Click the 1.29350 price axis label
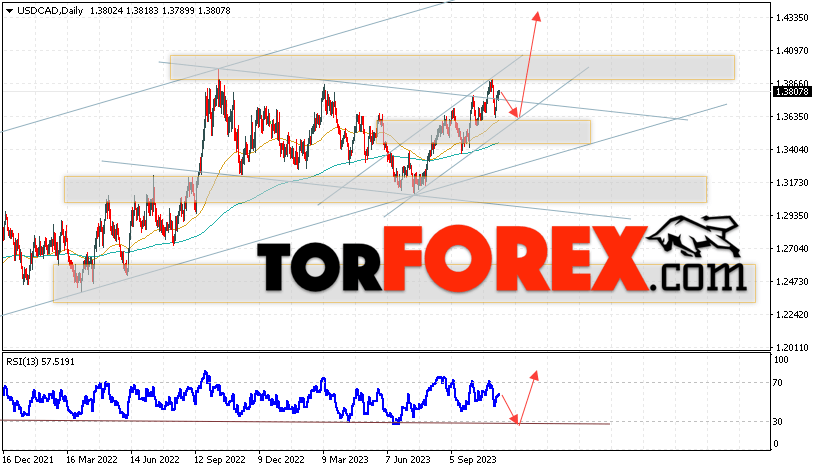 (x=792, y=215)
